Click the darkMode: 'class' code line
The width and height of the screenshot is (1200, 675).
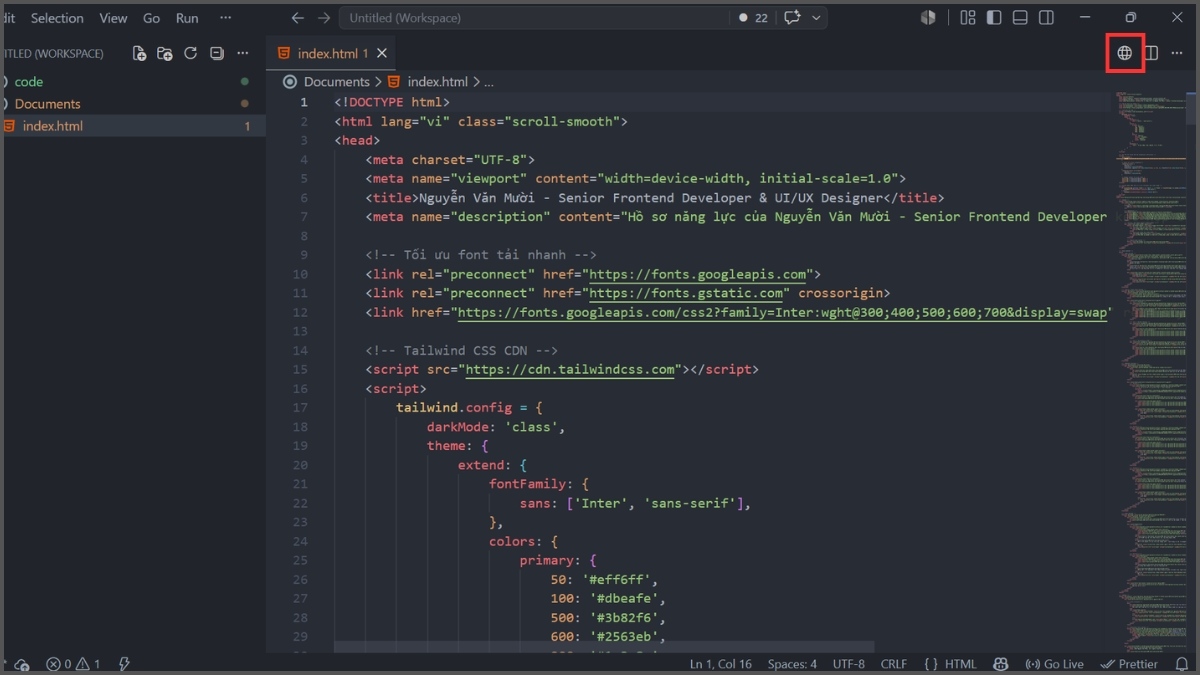(496, 427)
